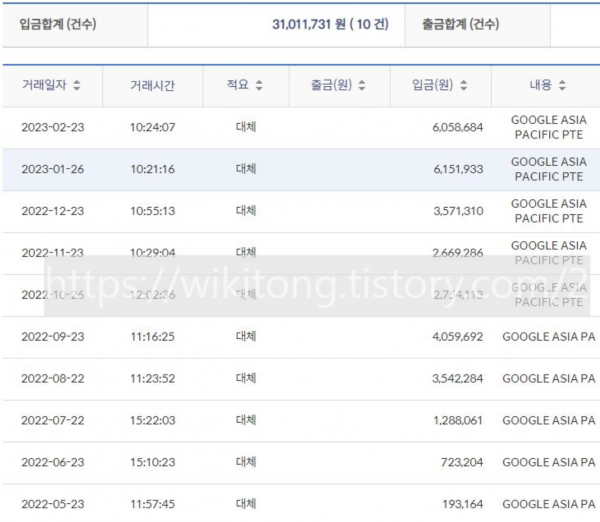Click GOOGLE ASIA PACIFIC PTE in the 2023-02-23 row

[x=548, y=127]
